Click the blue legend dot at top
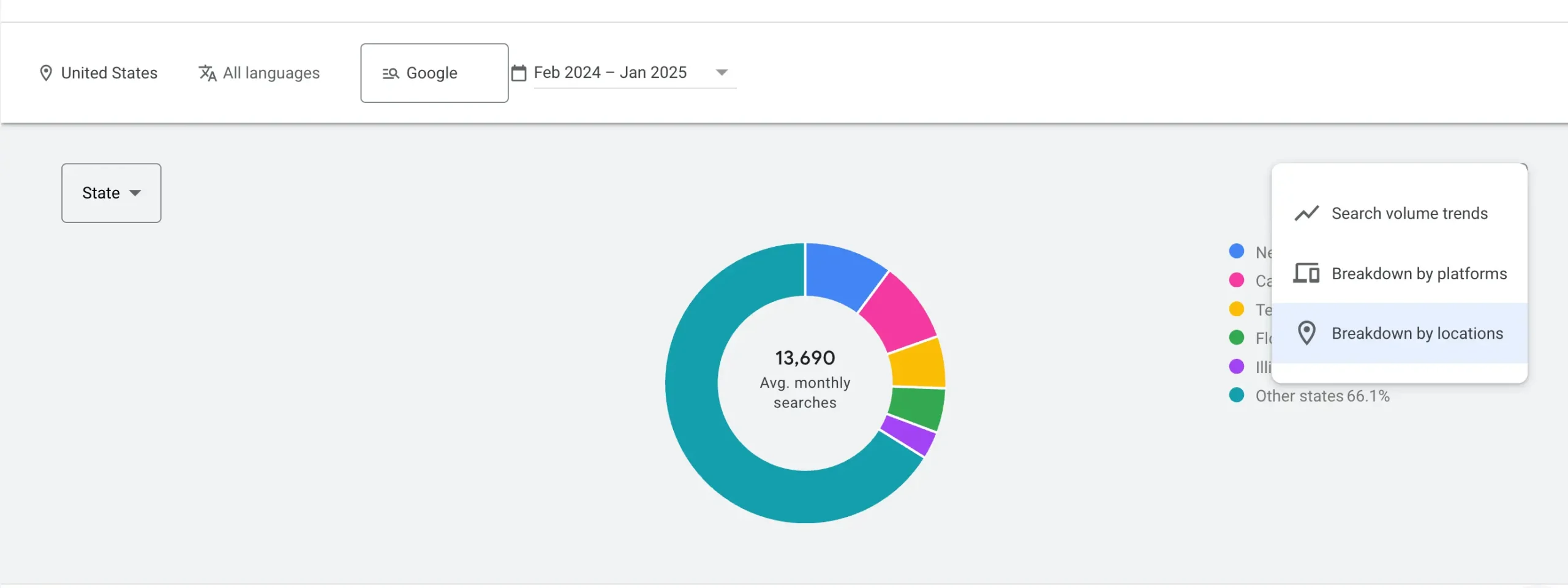This screenshot has width=1568, height=588. [1236, 251]
